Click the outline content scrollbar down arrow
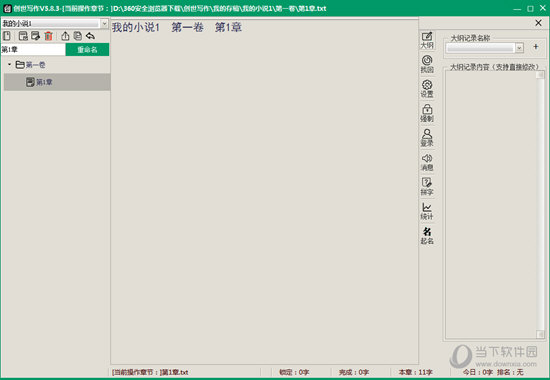550x380 pixels. [x=540, y=334]
